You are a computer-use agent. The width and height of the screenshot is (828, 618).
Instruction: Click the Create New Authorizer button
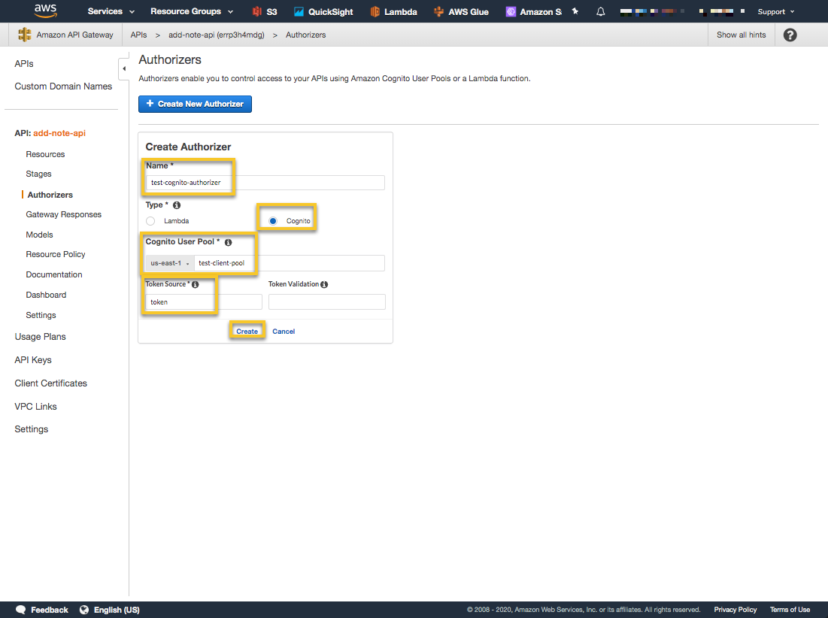click(x=194, y=103)
